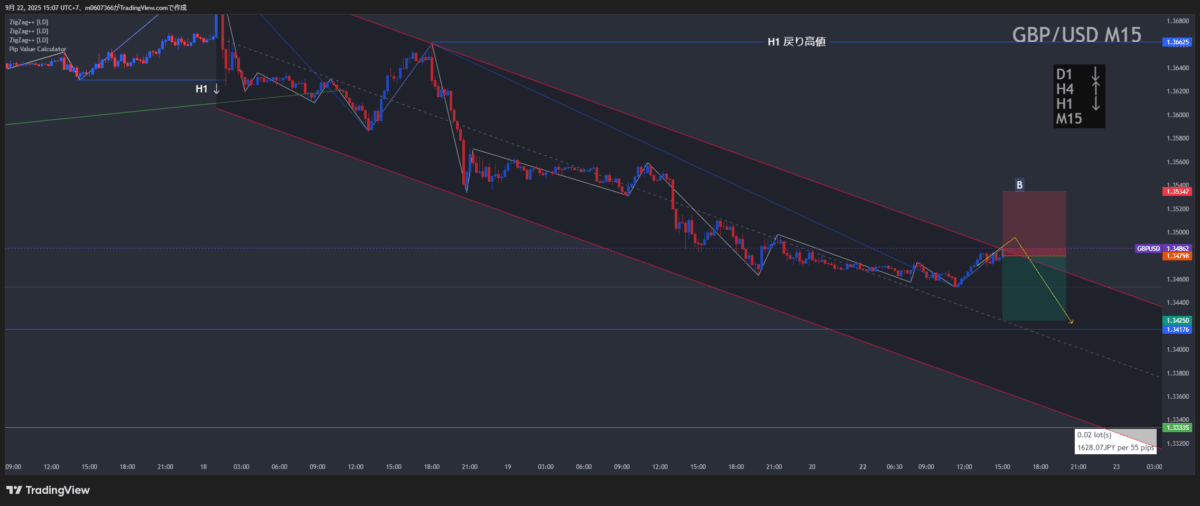Viewport: 1200px width, 506px height.
Task: Select the Pip Value Calculator indicator legend
Action: (x=38, y=49)
